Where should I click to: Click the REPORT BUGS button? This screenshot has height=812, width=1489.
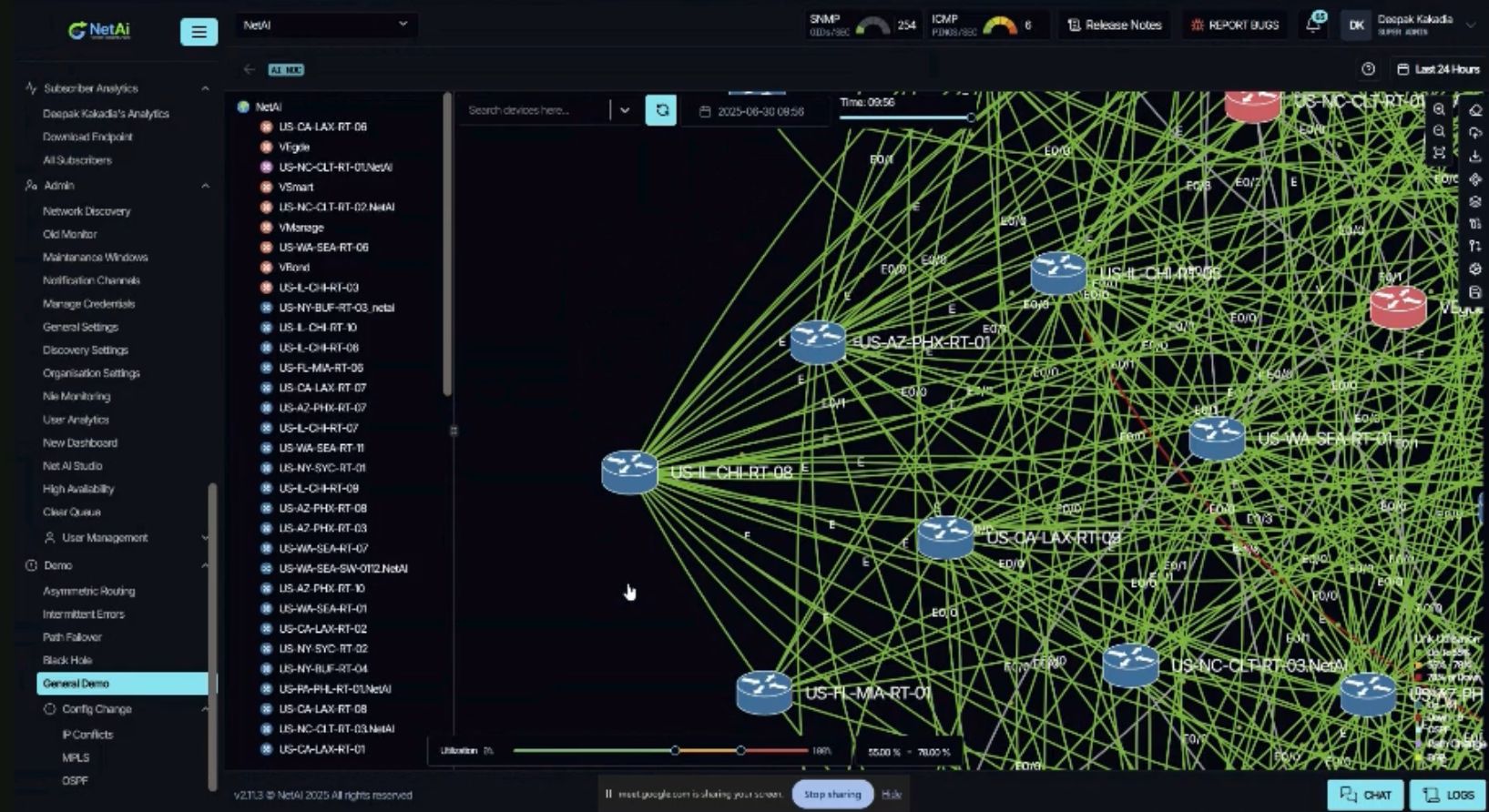pyautogui.click(x=1234, y=25)
